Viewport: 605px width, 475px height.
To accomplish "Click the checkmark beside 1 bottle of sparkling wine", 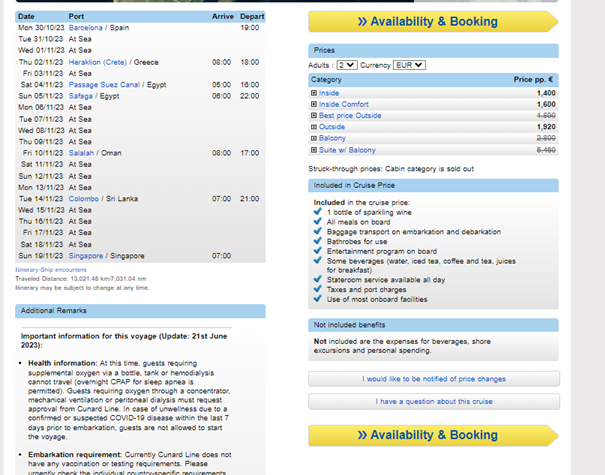I will [x=318, y=211].
